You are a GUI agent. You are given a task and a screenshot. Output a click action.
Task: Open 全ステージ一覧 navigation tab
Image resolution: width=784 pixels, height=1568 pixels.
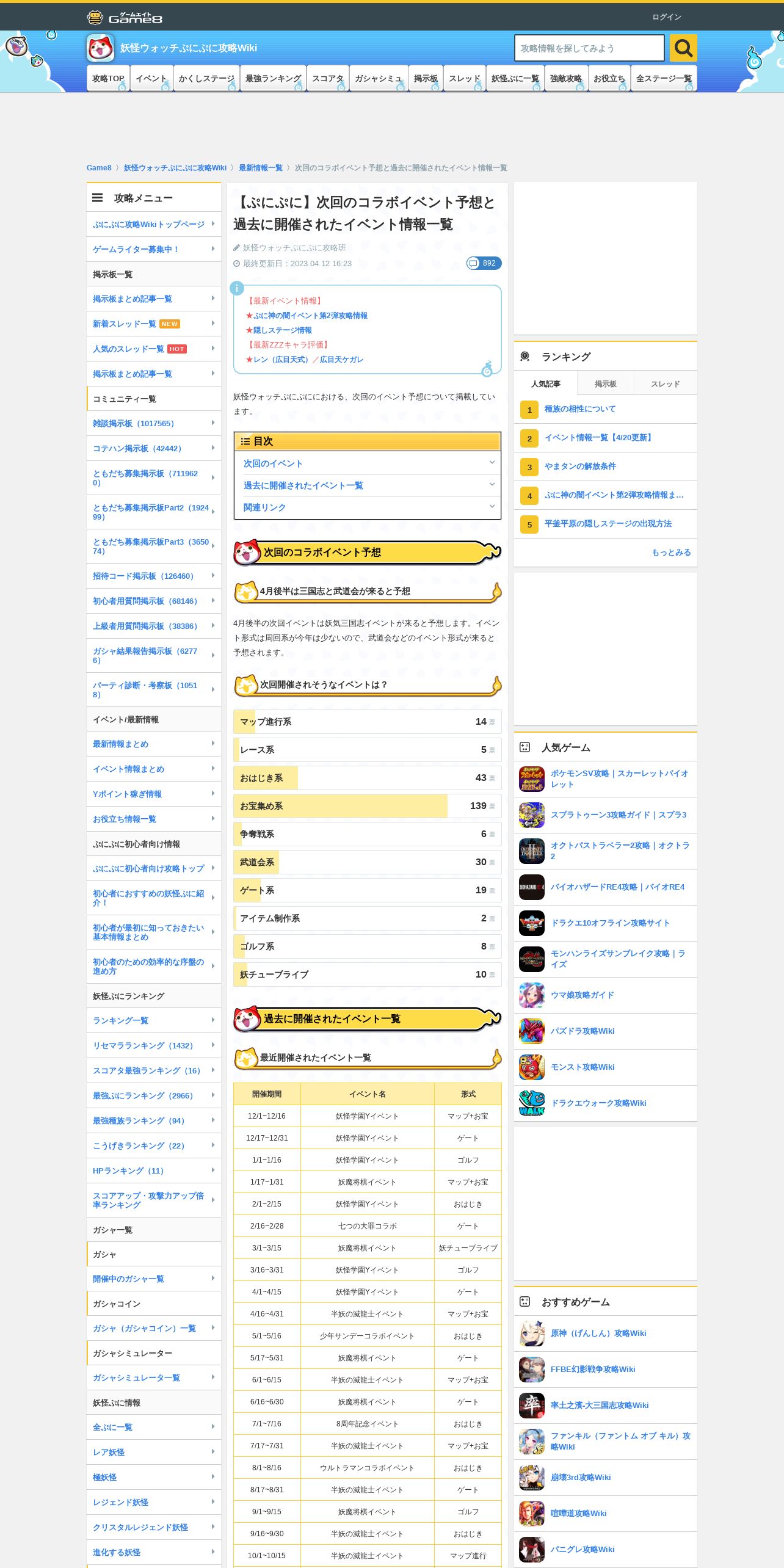click(x=664, y=78)
